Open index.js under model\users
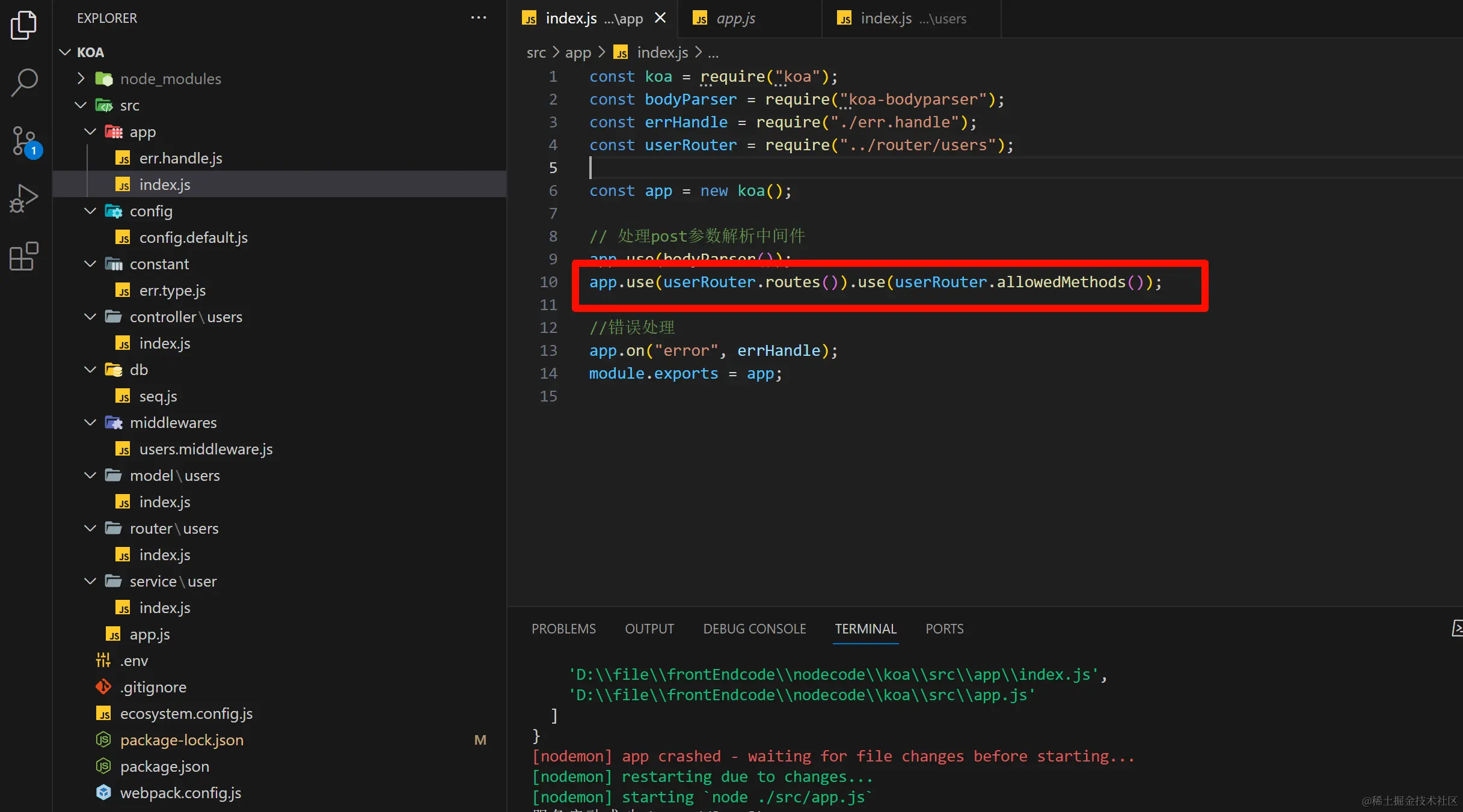Viewport: 1463px width, 812px height. click(x=280, y=502)
